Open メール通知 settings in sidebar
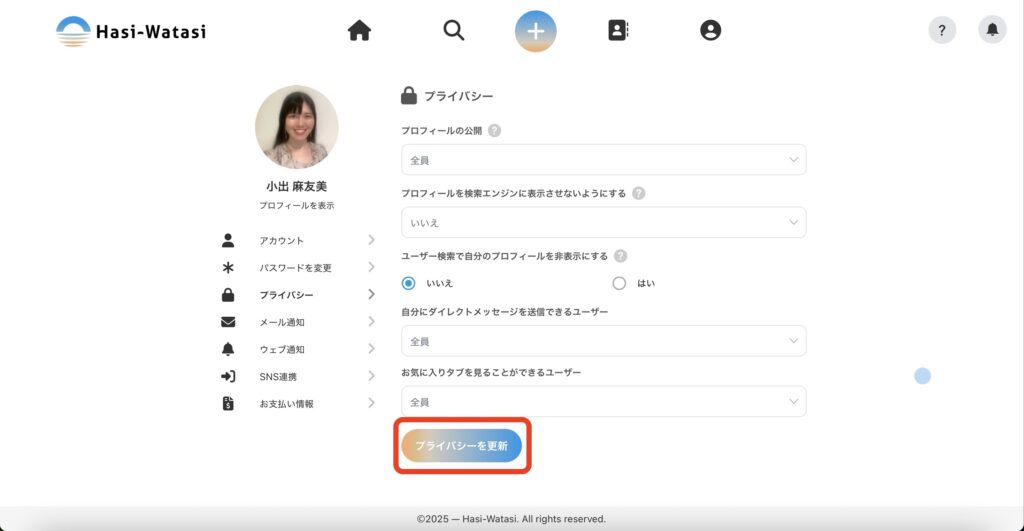This screenshot has width=1024, height=531. tap(281, 322)
